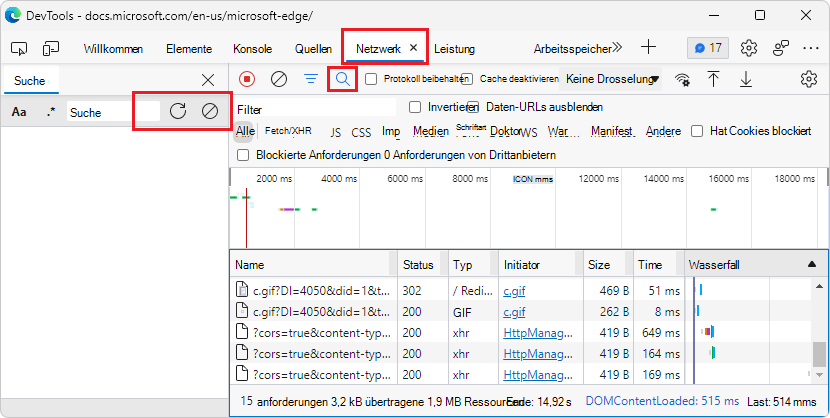Click the inspect element picker icon

[19, 49]
